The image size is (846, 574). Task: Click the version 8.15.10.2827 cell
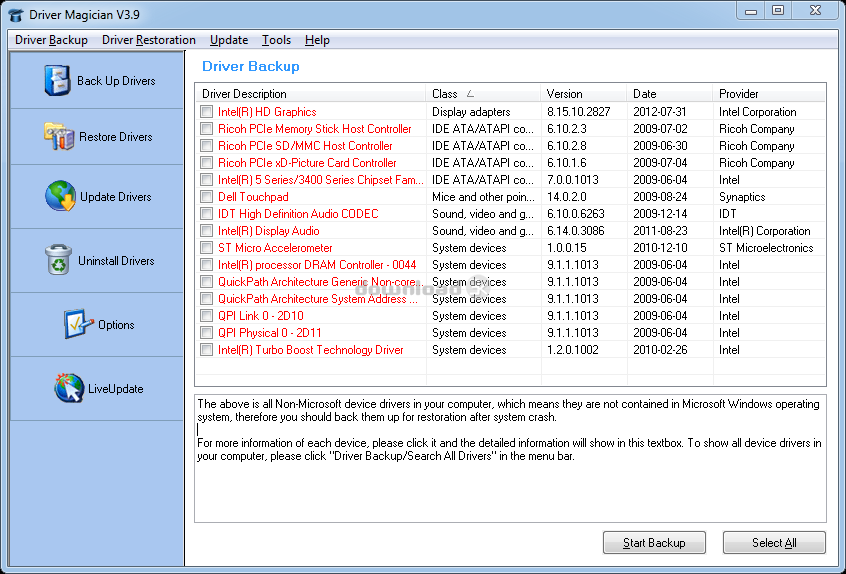(x=578, y=112)
